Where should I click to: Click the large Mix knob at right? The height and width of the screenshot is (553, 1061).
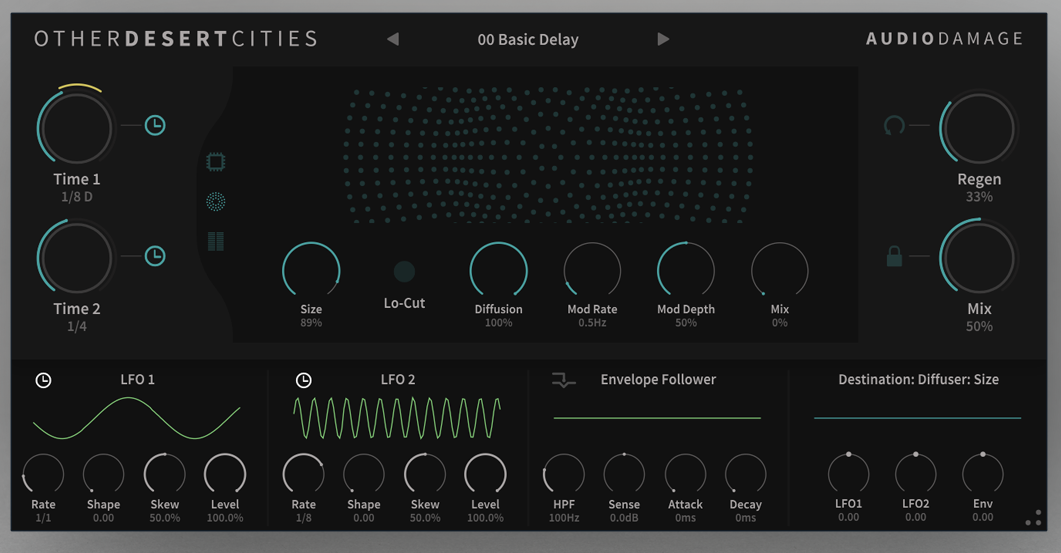pos(978,257)
